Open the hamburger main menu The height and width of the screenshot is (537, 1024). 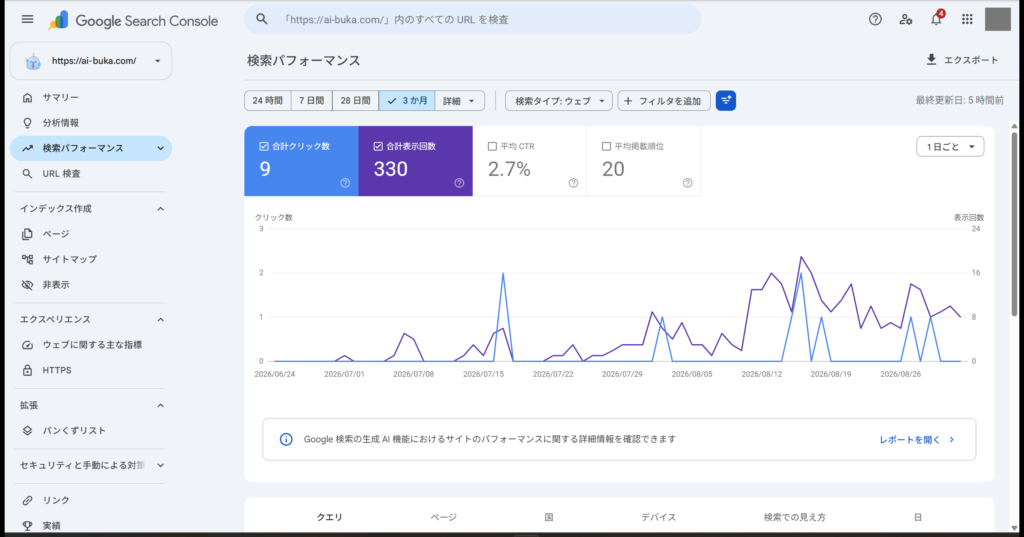27,20
